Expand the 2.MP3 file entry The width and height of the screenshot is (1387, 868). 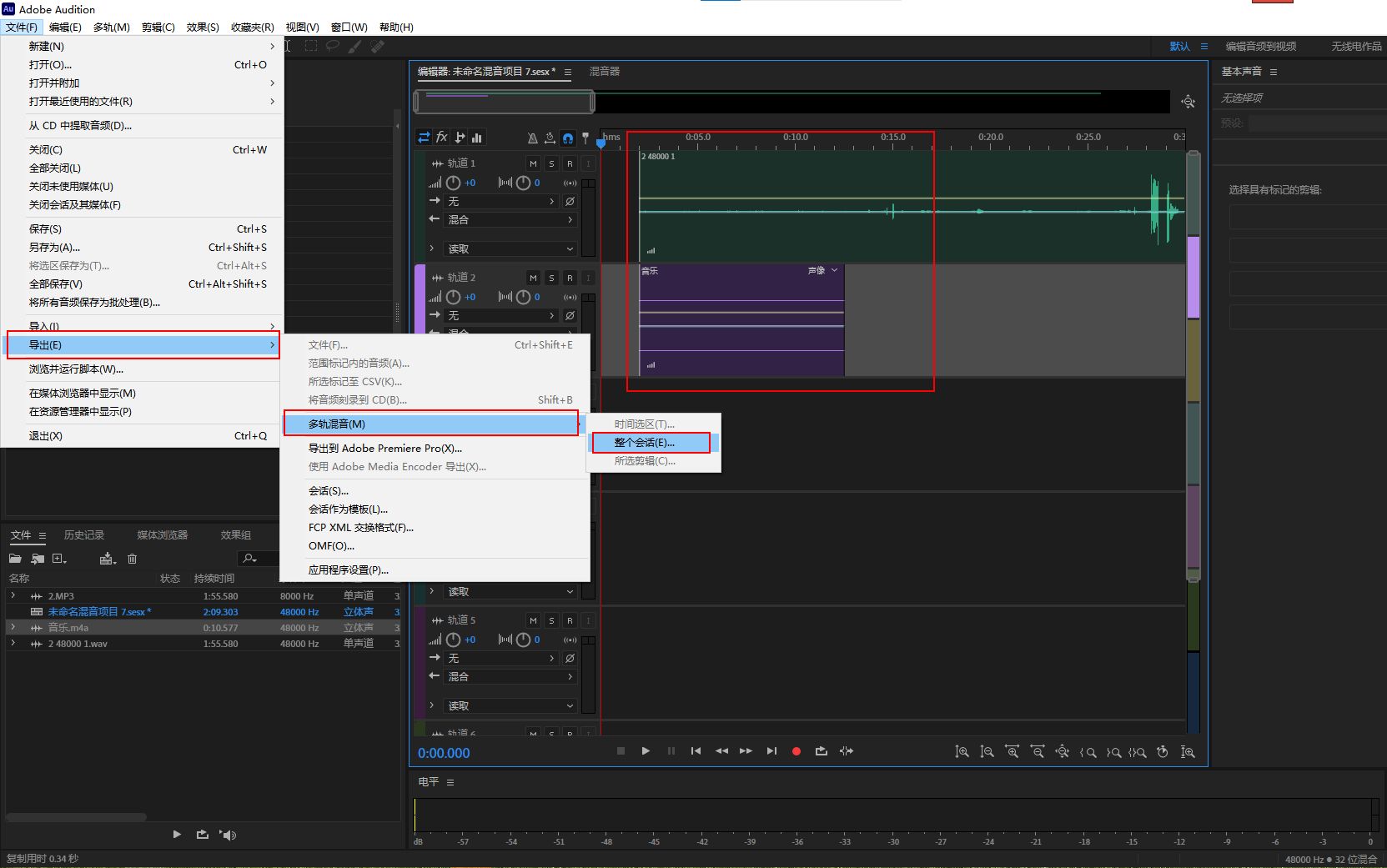[13, 595]
